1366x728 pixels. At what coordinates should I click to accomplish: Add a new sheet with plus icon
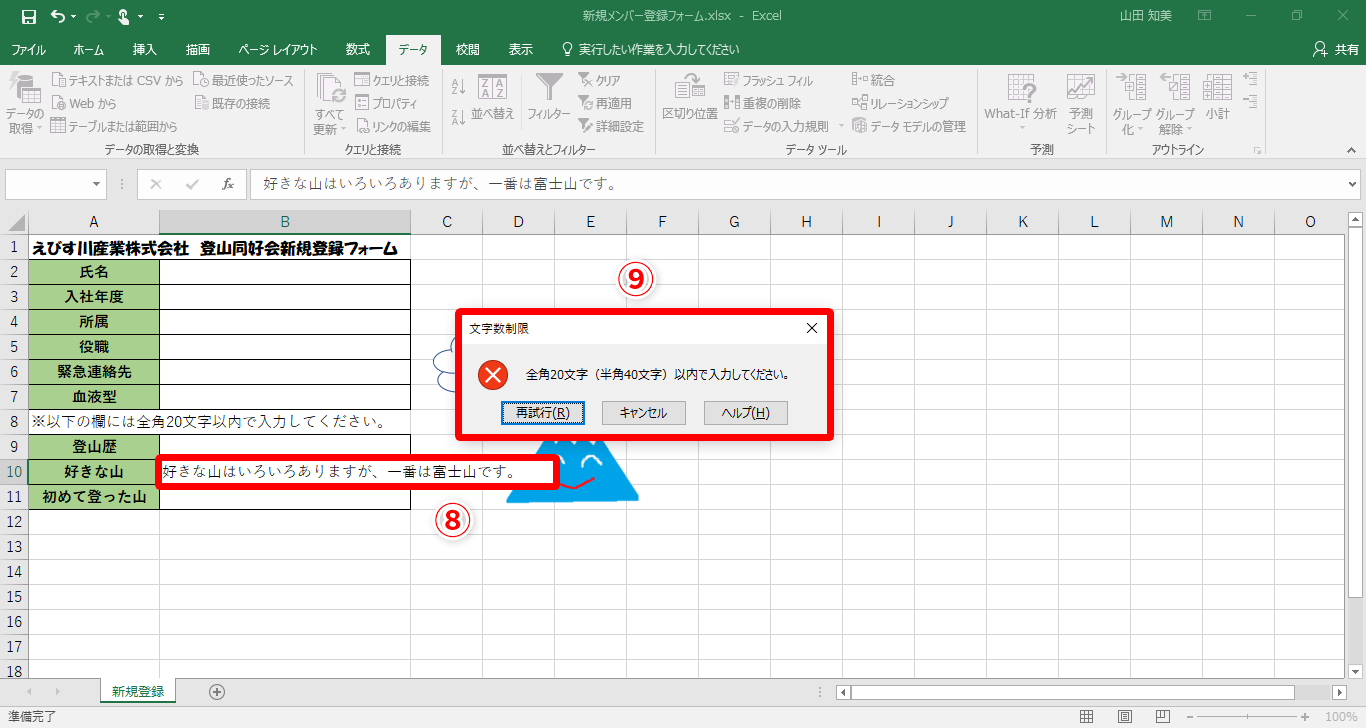217,691
